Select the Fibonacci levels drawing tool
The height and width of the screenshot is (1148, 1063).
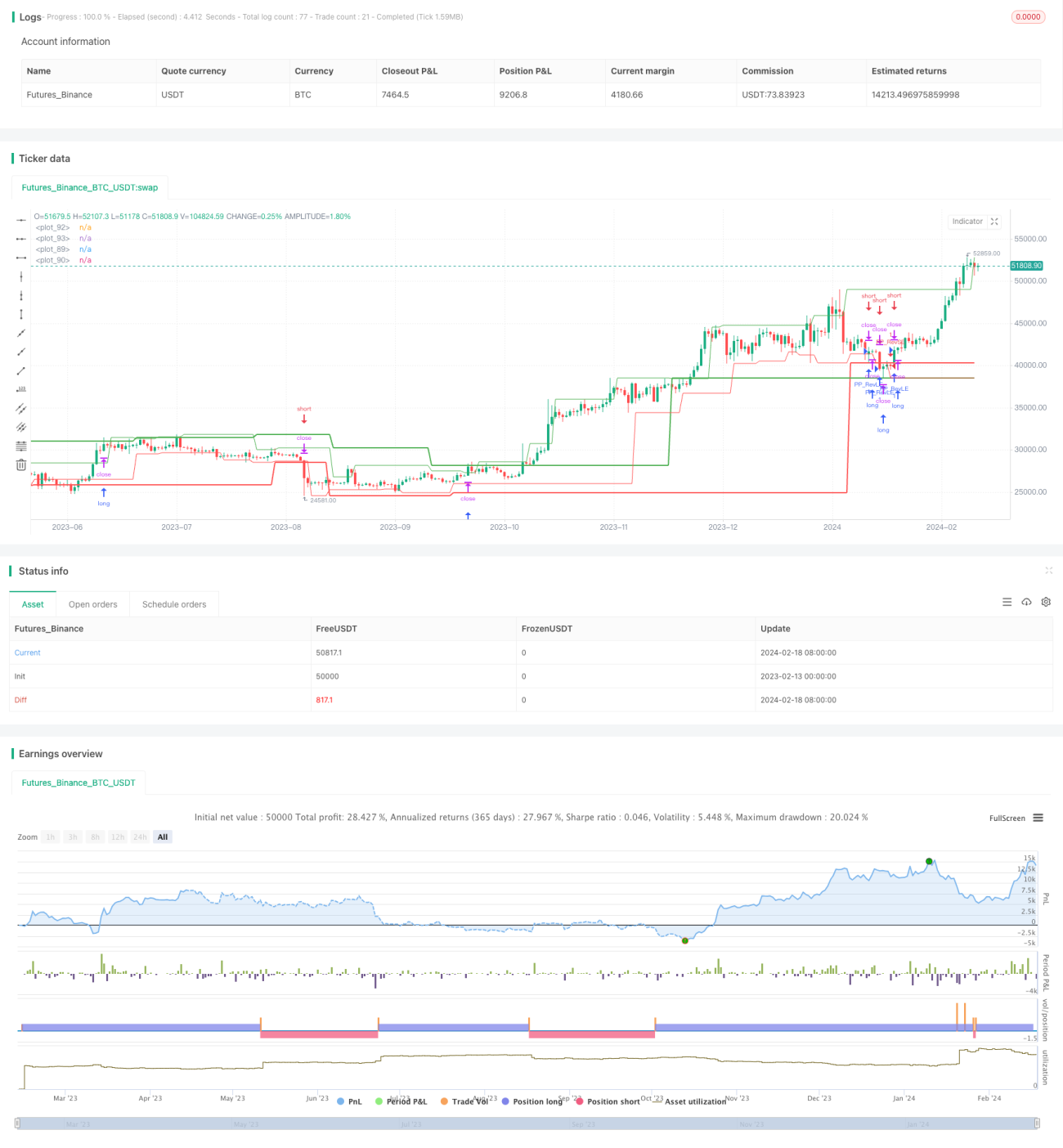pos(21,446)
